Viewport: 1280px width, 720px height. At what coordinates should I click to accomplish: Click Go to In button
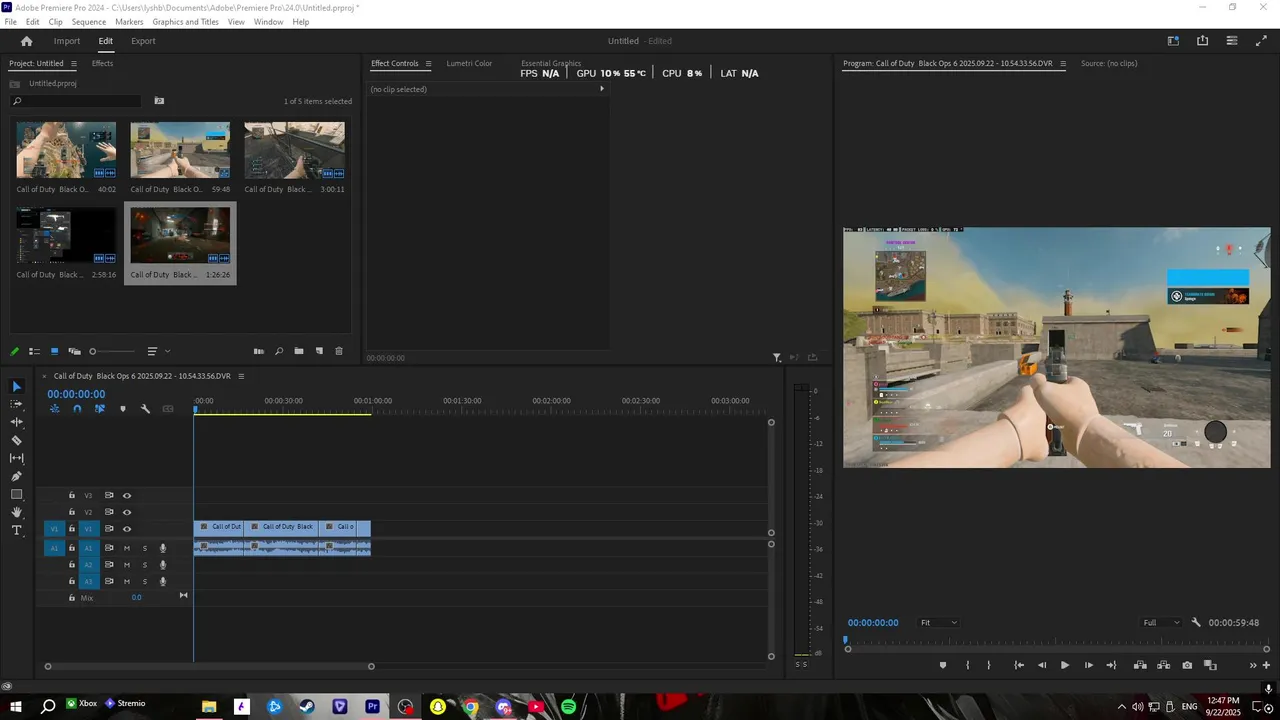click(1018, 665)
